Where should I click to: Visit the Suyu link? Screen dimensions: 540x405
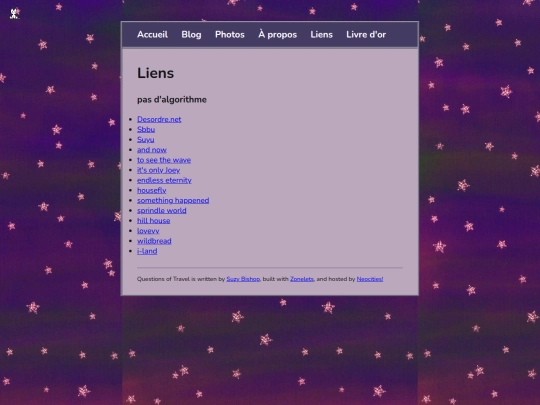146,139
